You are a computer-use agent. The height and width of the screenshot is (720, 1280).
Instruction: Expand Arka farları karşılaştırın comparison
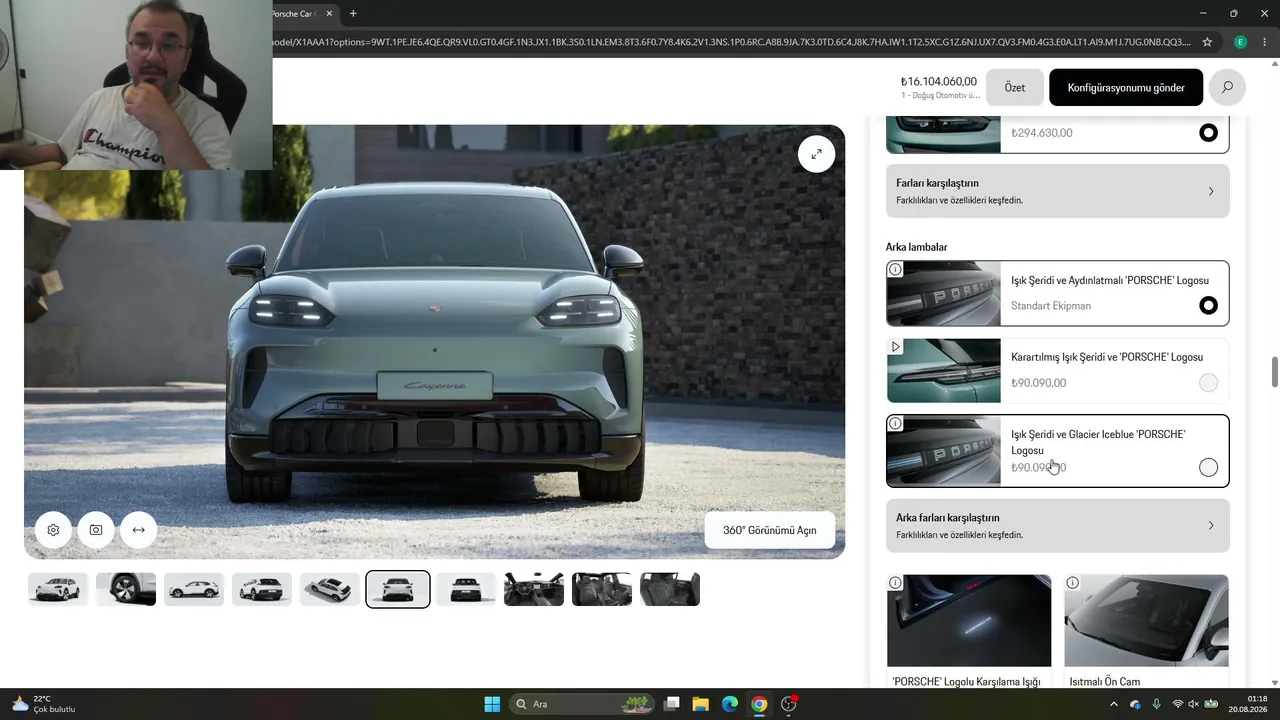point(1058,526)
